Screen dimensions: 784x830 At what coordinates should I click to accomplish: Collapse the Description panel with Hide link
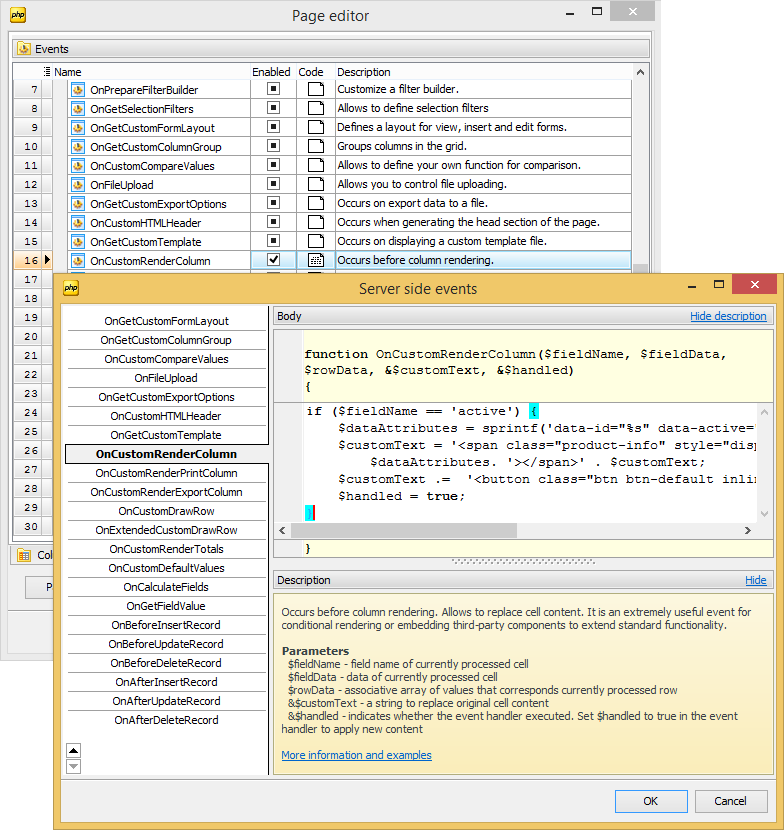click(x=755, y=580)
